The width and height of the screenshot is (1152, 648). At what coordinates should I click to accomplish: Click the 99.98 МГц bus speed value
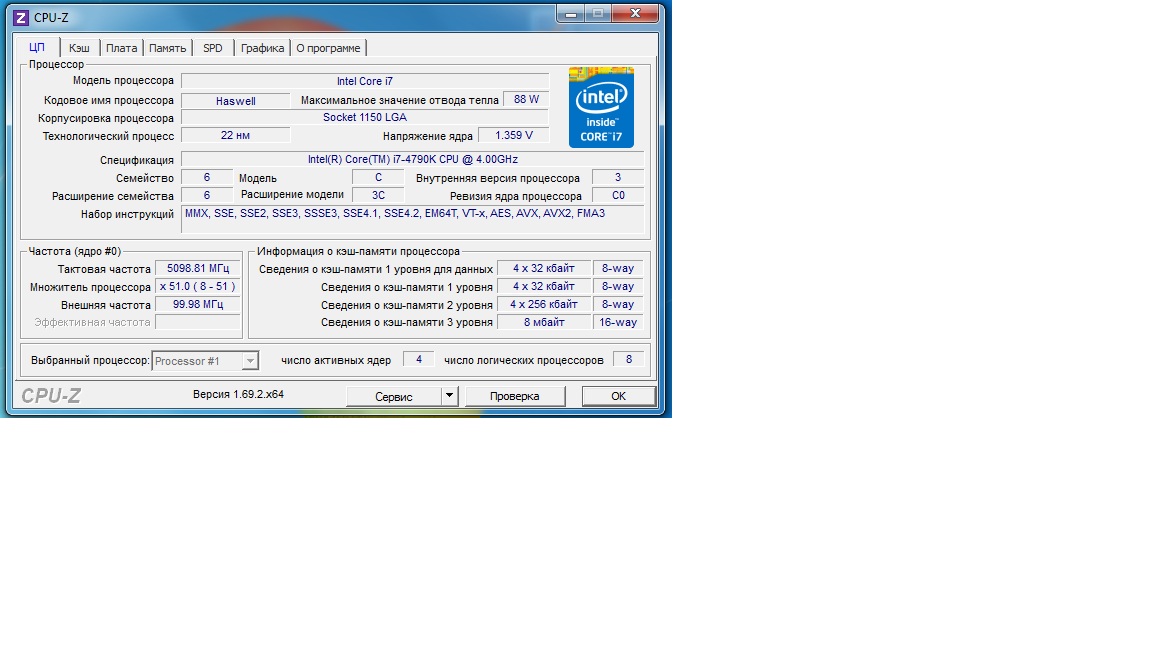pyautogui.click(x=198, y=304)
